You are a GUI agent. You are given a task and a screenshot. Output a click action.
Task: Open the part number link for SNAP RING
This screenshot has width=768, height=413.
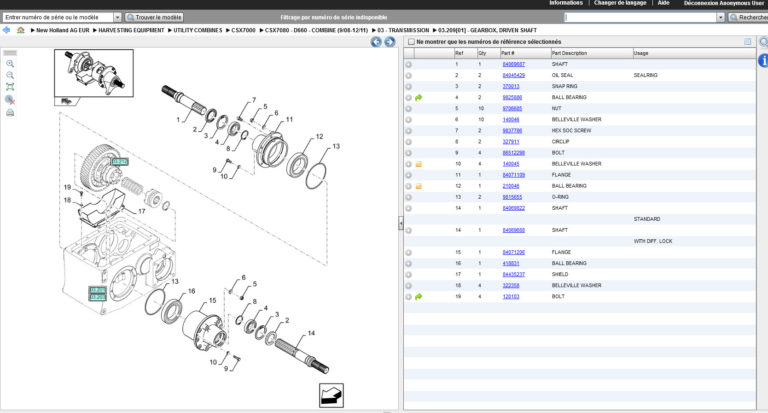[511, 87]
